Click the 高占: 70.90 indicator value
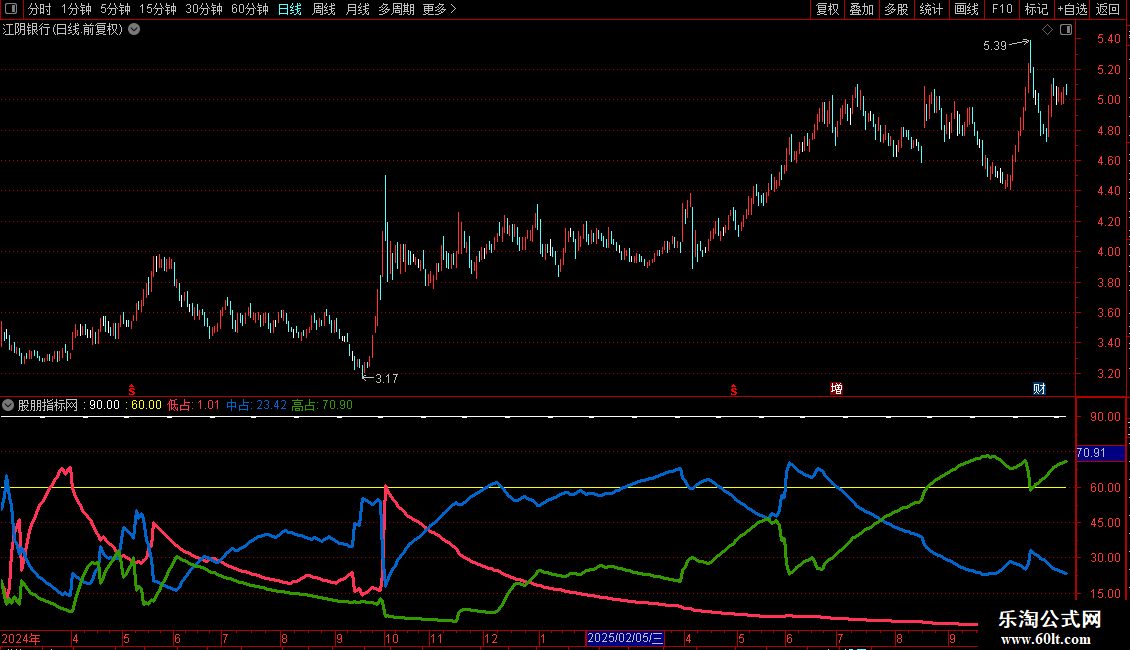This screenshot has width=1130, height=650. point(322,405)
